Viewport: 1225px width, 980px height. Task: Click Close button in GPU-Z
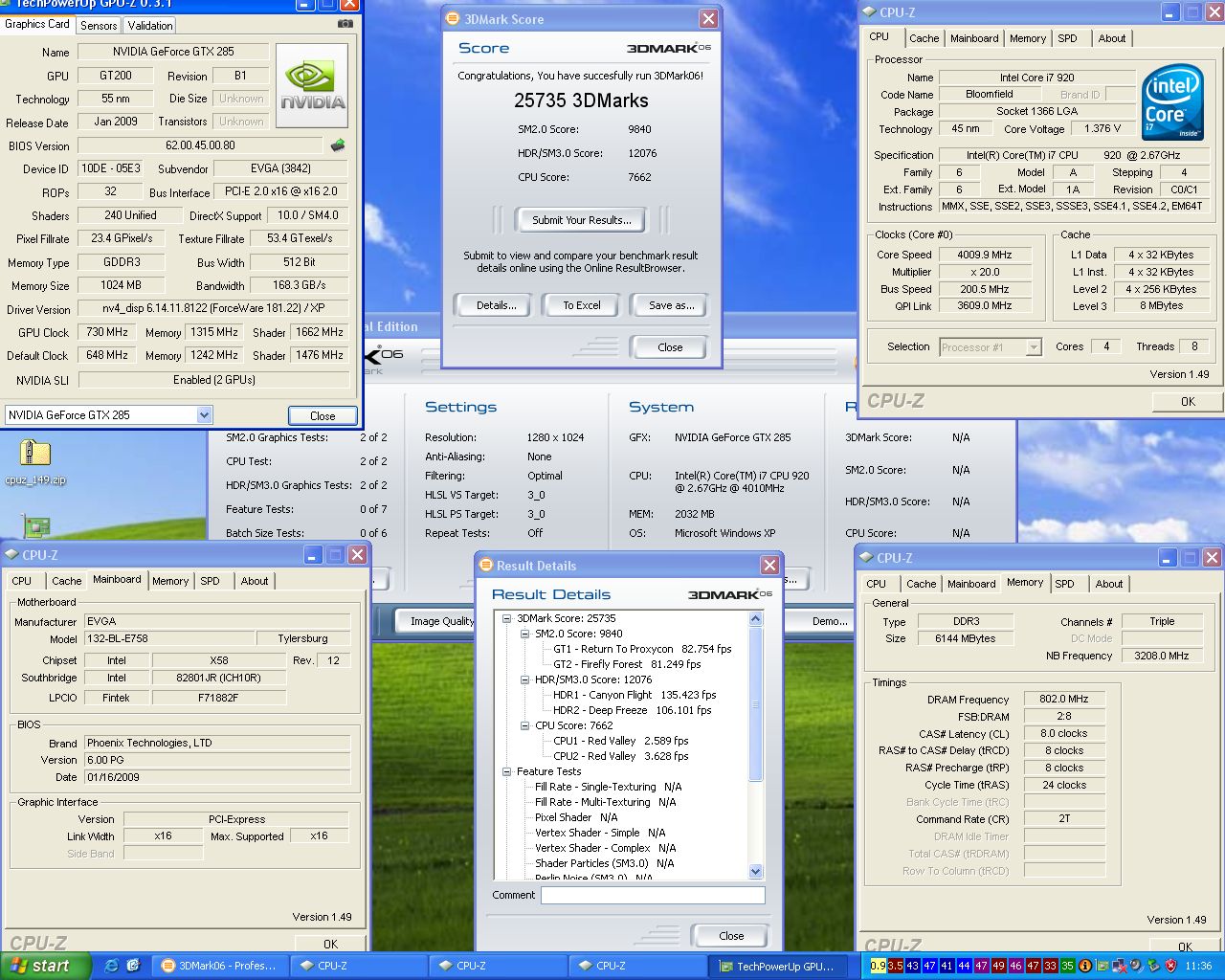pyautogui.click(x=323, y=415)
